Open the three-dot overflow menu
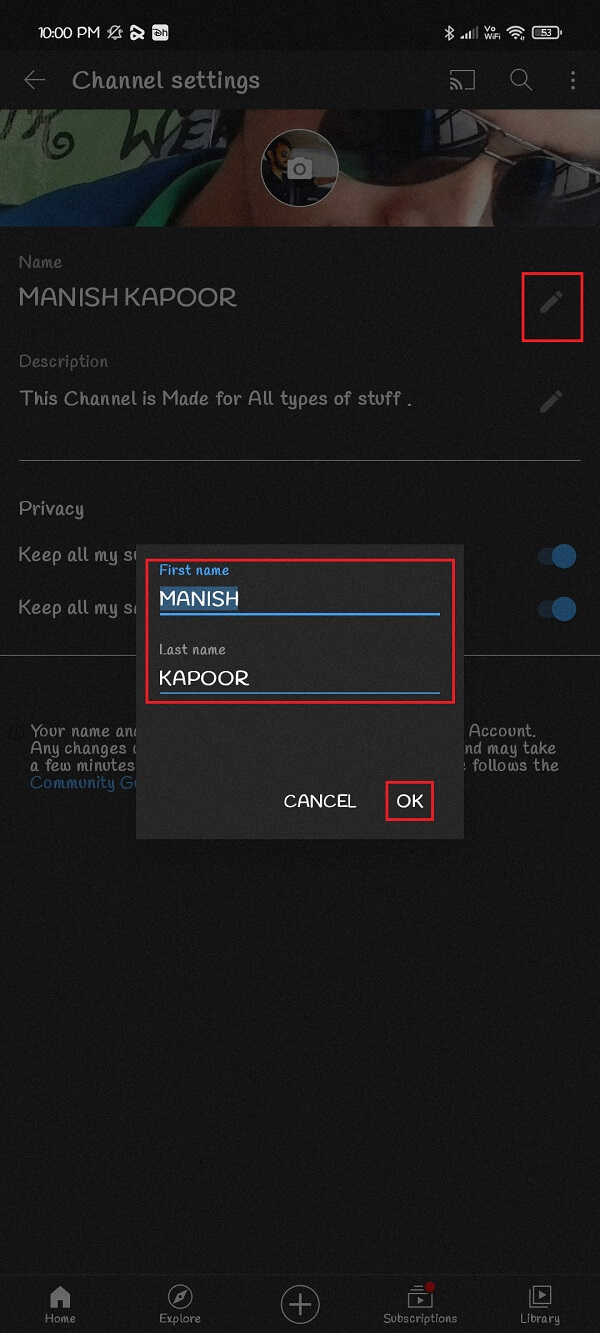This screenshot has width=600, height=1333. point(573,80)
